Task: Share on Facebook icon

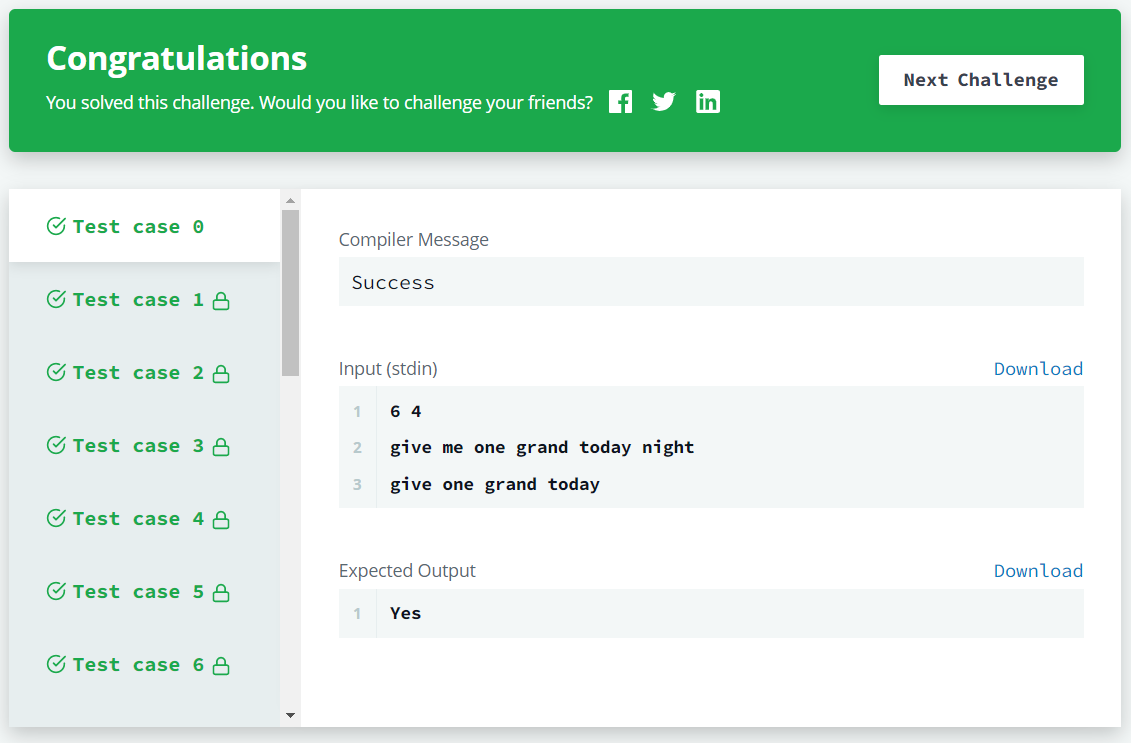Action: pos(620,102)
